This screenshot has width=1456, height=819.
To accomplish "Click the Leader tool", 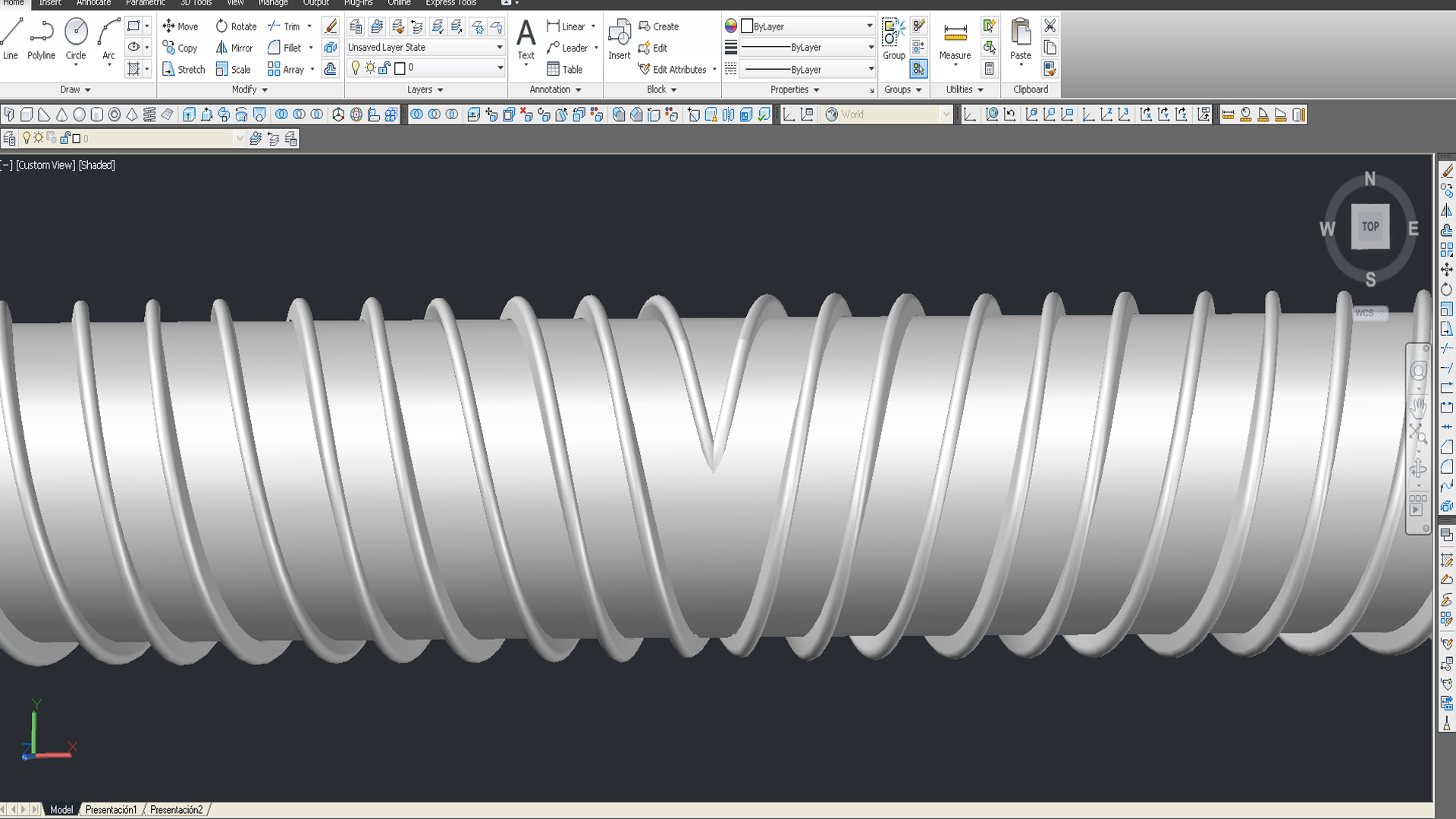I will pos(567,48).
